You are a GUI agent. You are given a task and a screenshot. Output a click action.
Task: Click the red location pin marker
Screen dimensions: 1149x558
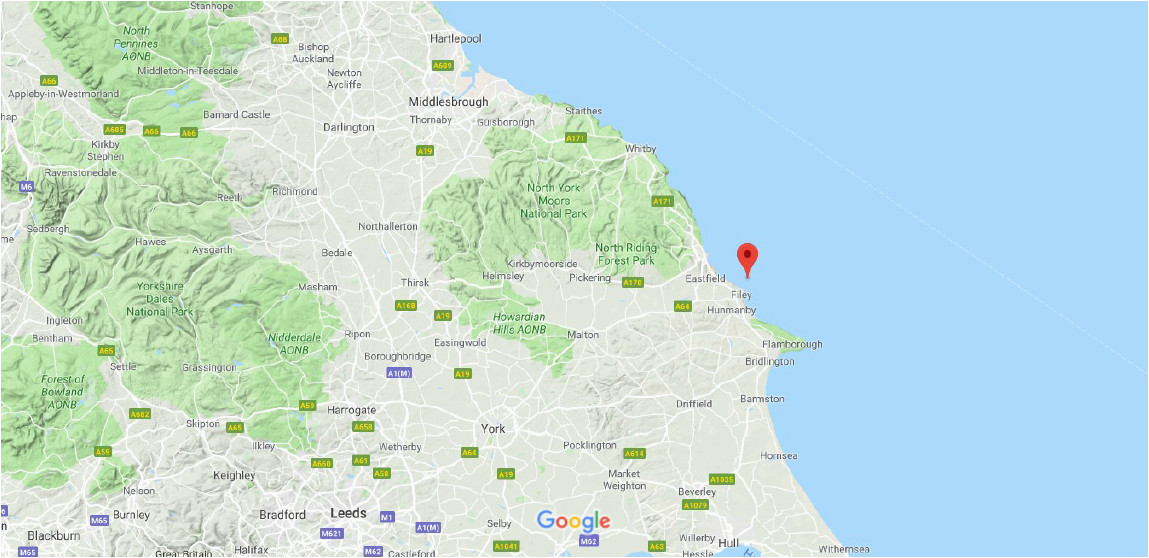point(747,260)
